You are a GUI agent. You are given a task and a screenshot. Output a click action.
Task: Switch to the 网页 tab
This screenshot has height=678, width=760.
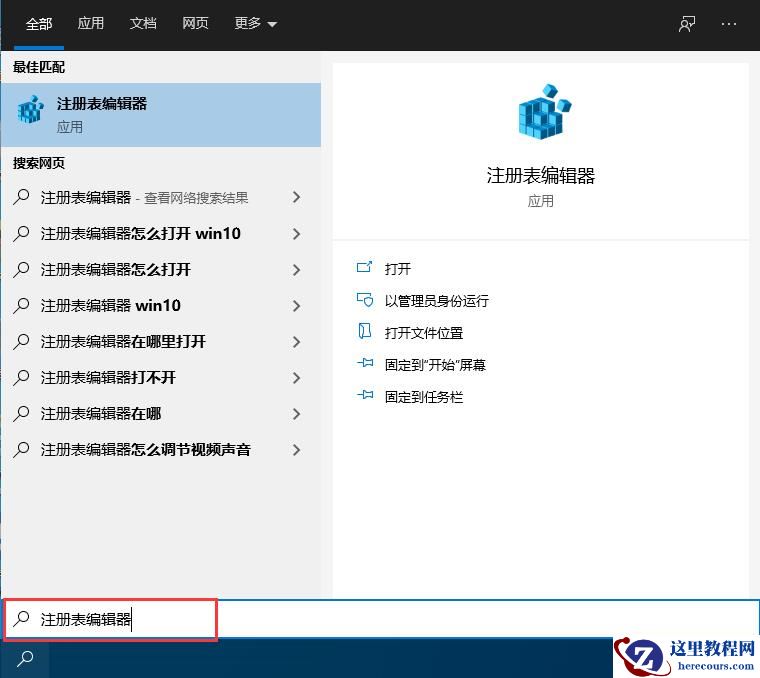point(195,23)
